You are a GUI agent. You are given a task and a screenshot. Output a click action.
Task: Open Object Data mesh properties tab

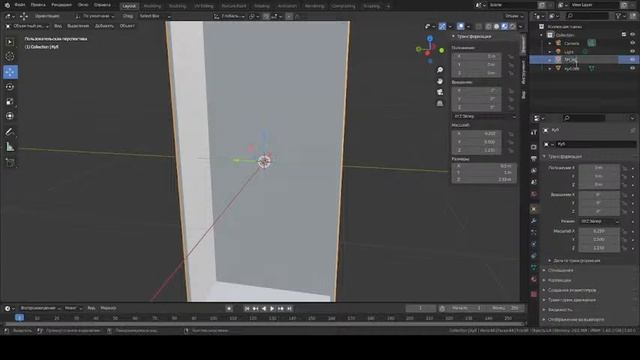coord(534,267)
